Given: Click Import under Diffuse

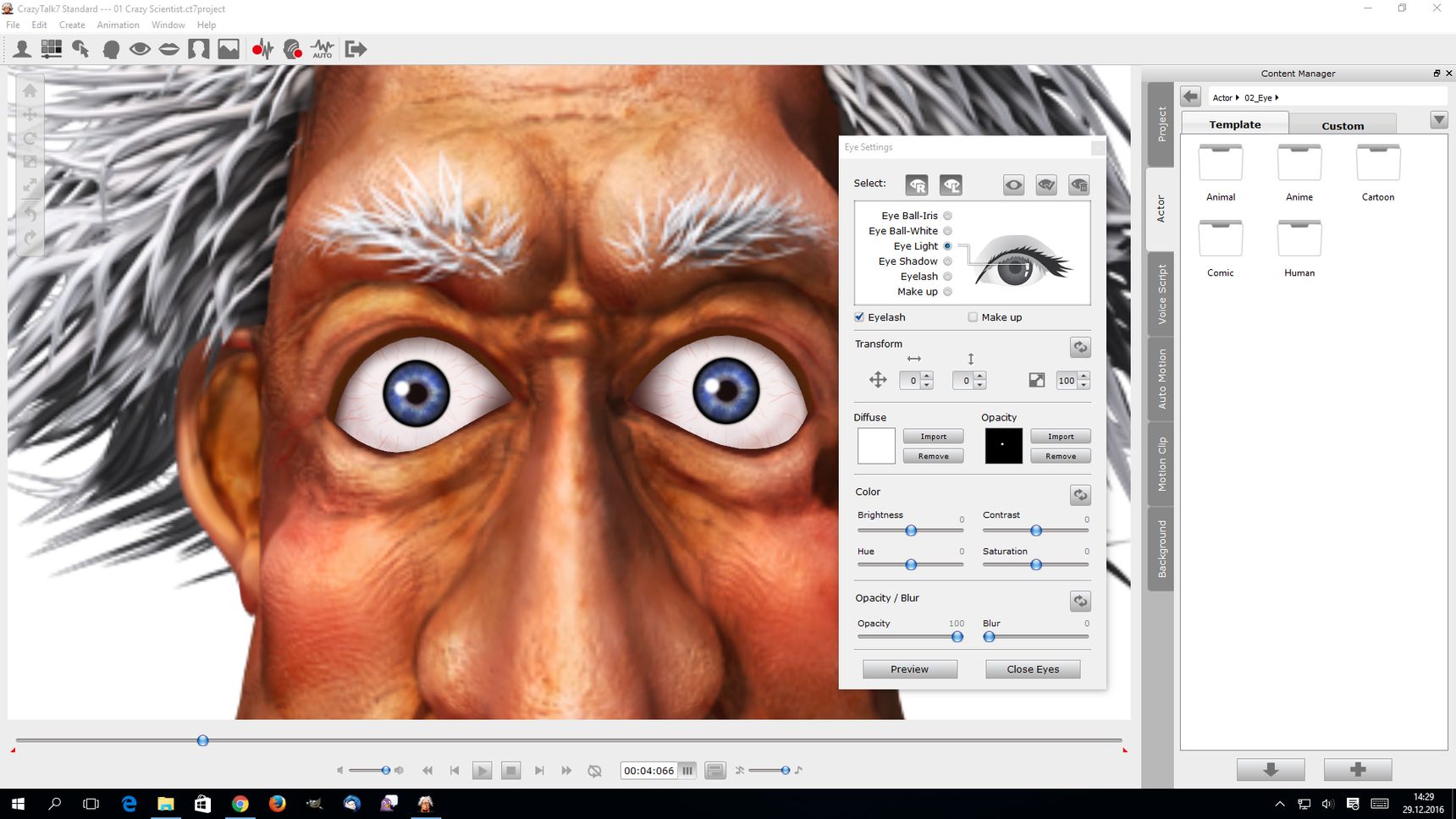Looking at the screenshot, I should [x=933, y=437].
